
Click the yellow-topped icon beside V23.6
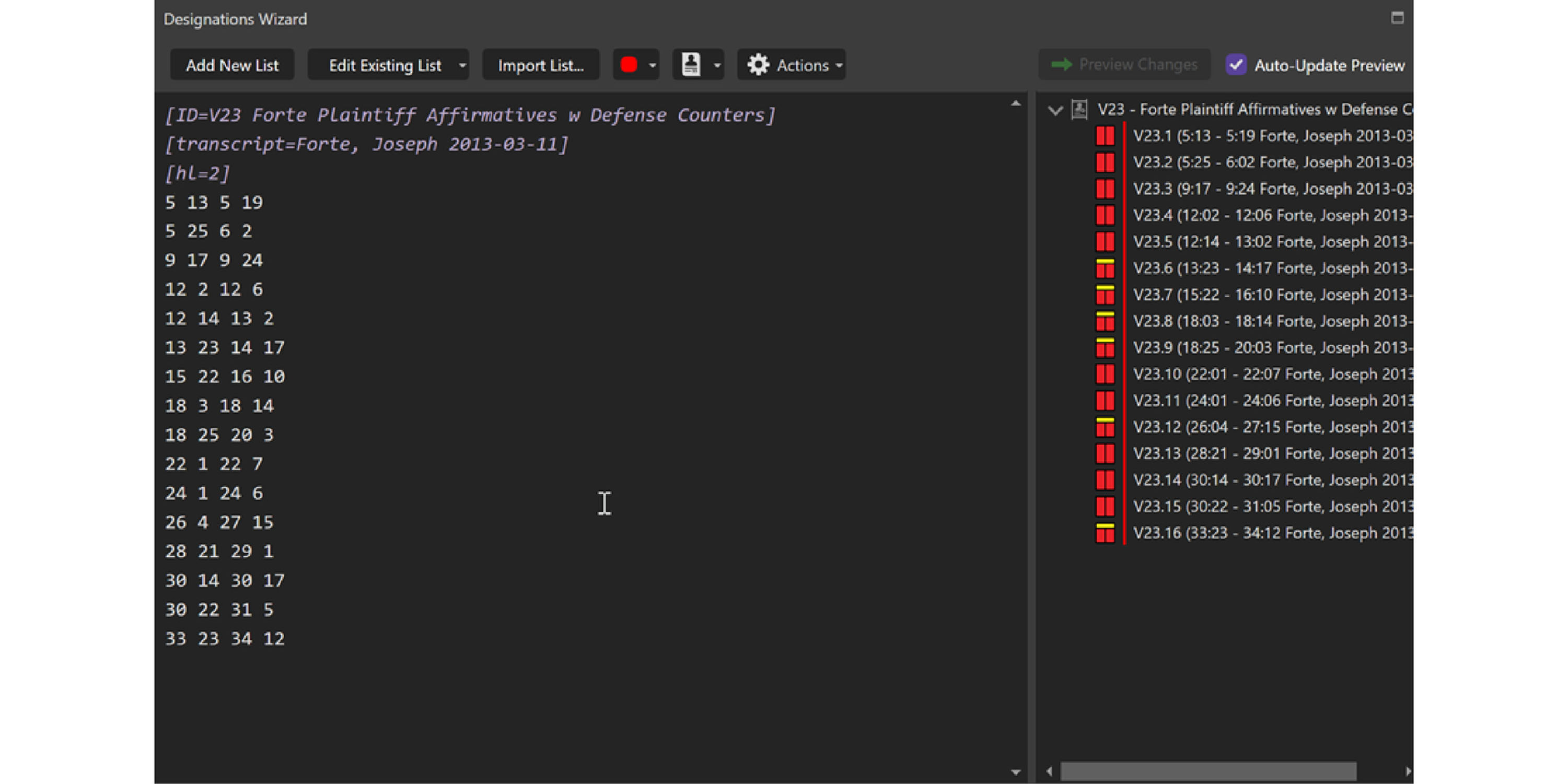(1105, 268)
